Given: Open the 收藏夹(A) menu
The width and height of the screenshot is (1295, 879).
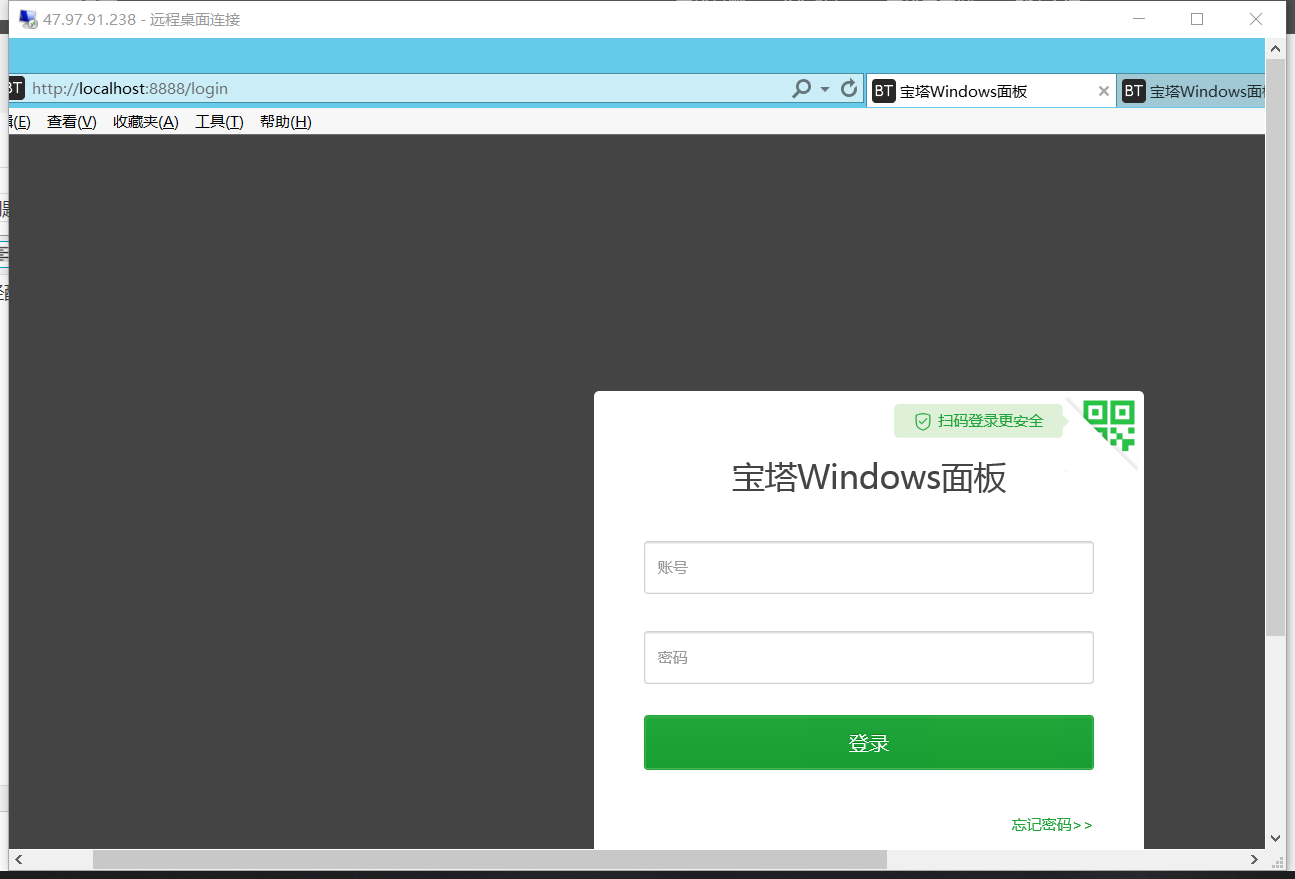Looking at the screenshot, I should [x=146, y=122].
